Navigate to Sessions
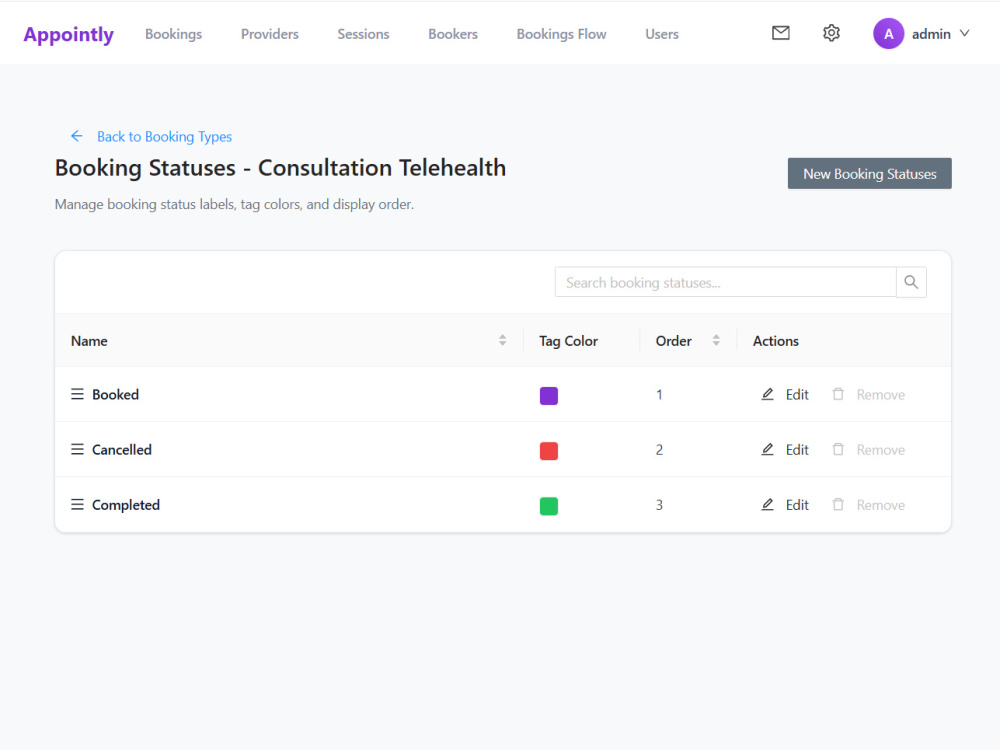Screen dimensions: 1000x750 click(364, 34)
